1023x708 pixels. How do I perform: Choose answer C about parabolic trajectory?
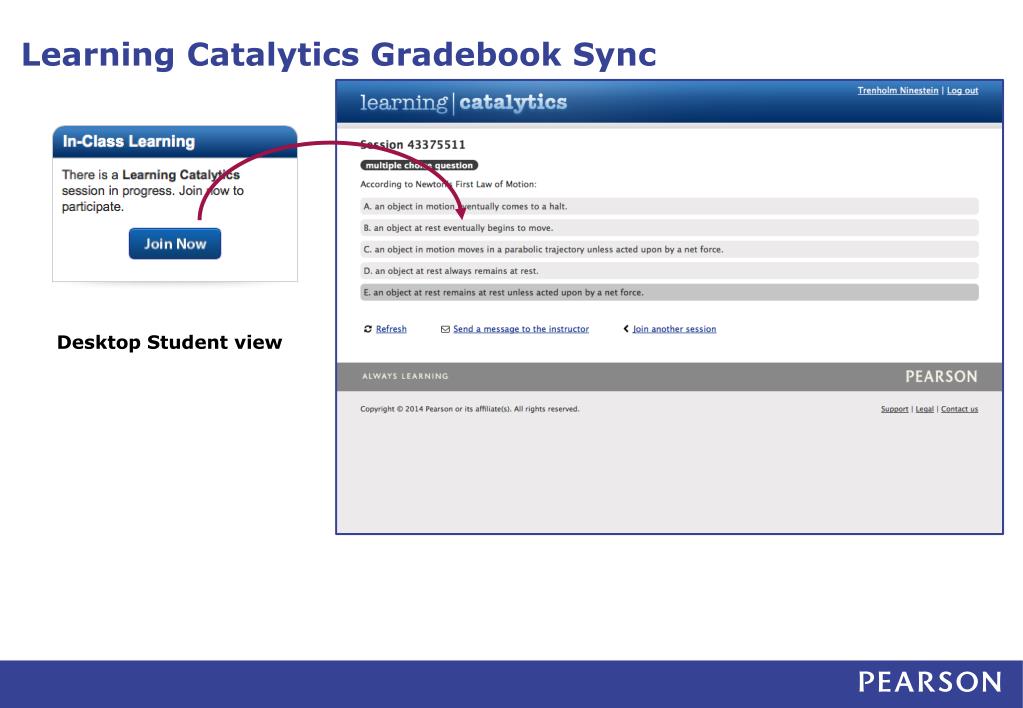[669, 249]
